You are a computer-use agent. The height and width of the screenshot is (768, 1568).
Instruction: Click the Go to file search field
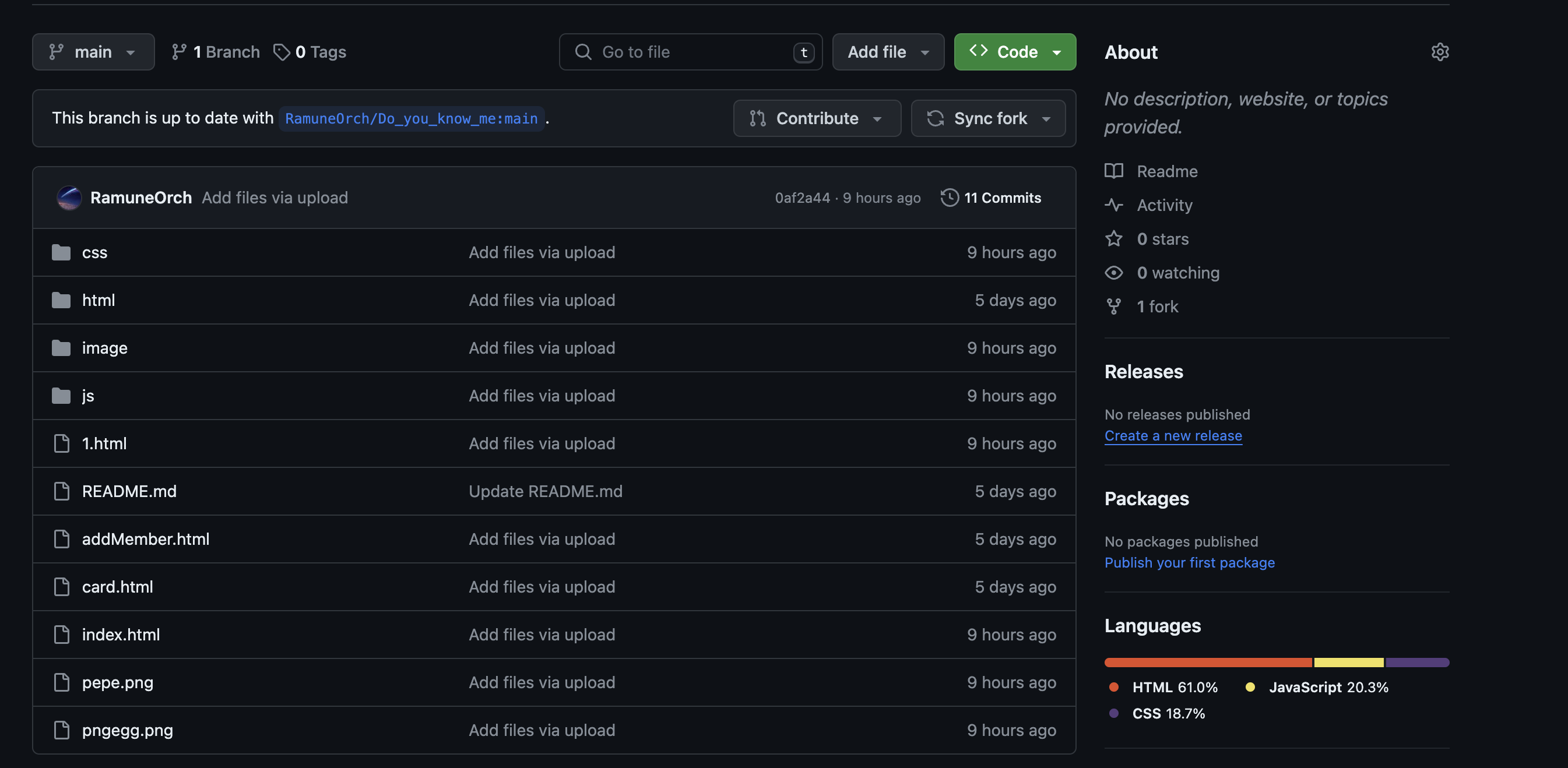coord(690,52)
